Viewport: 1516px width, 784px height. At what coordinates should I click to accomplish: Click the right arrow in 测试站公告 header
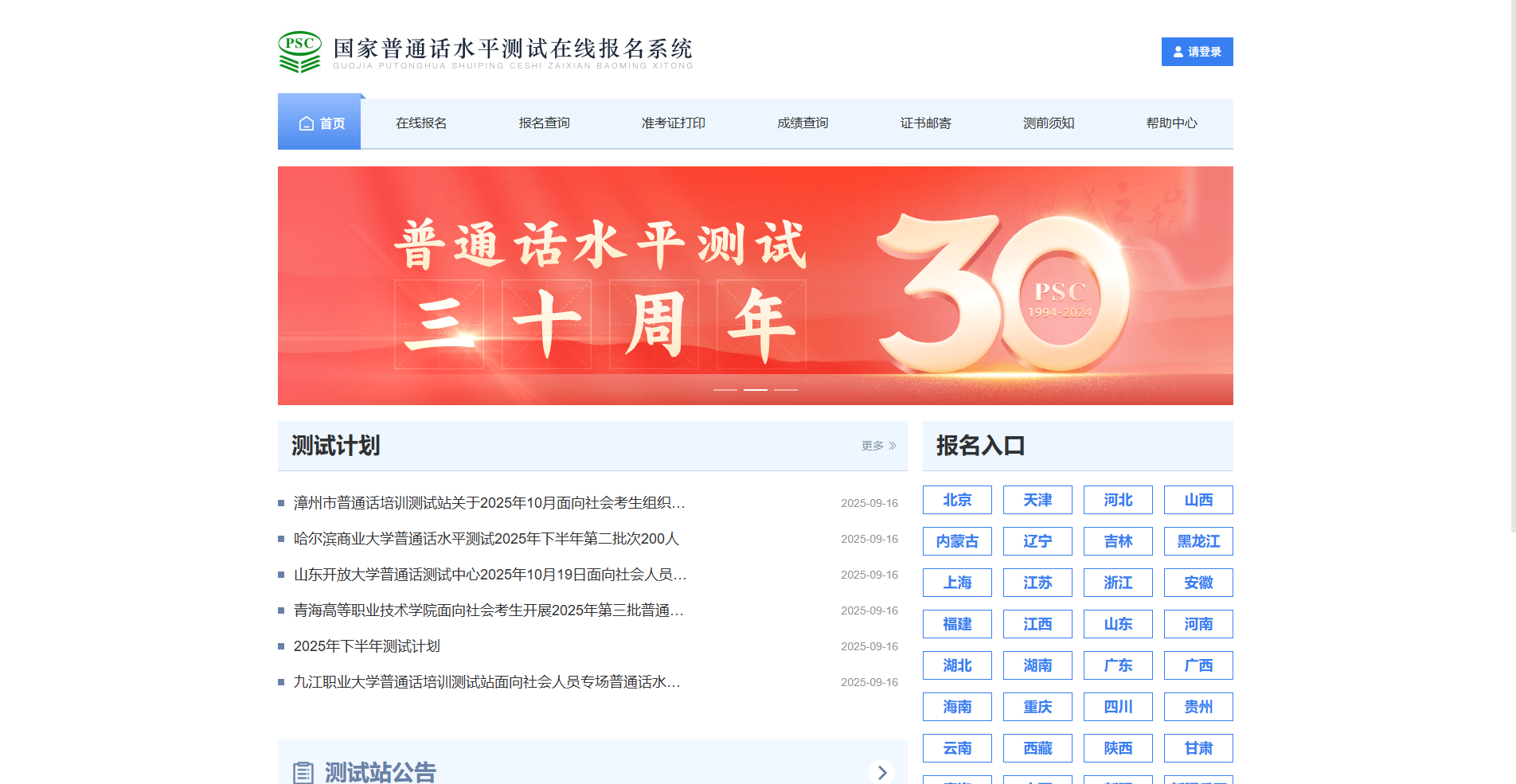pyautogui.click(x=882, y=772)
